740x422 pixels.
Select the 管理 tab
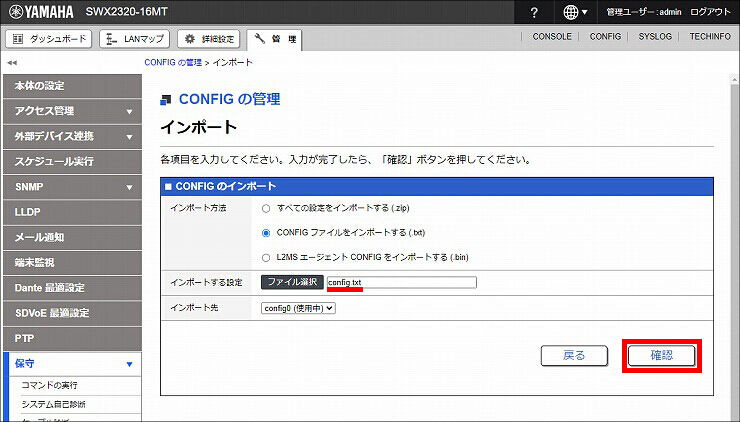[274, 40]
